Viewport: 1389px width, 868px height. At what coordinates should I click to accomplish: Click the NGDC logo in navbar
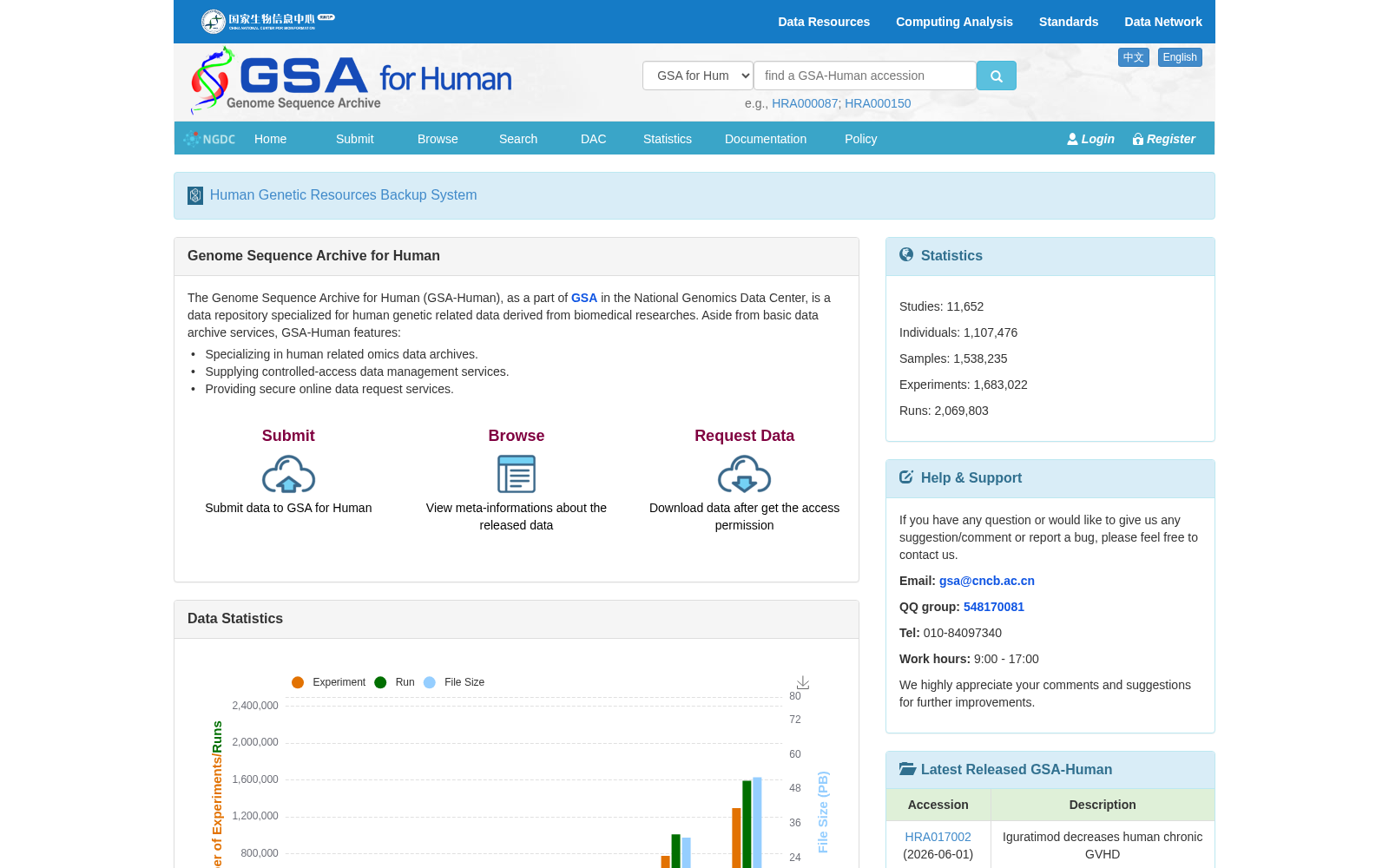[x=209, y=139]
